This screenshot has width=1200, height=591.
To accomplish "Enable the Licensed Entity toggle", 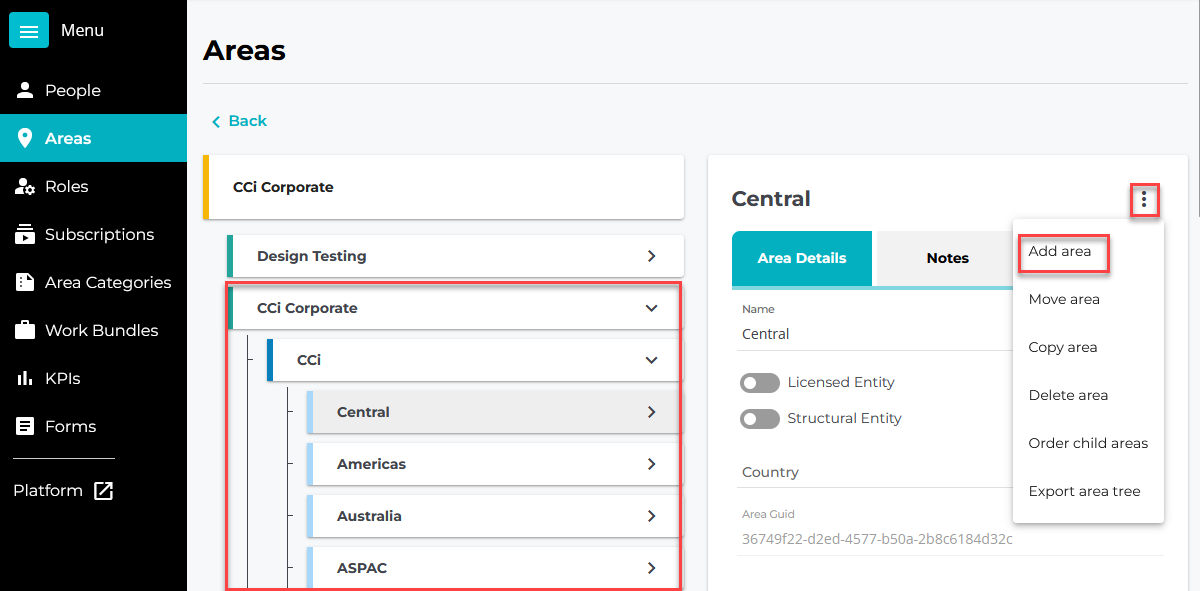I will [760, 383].
